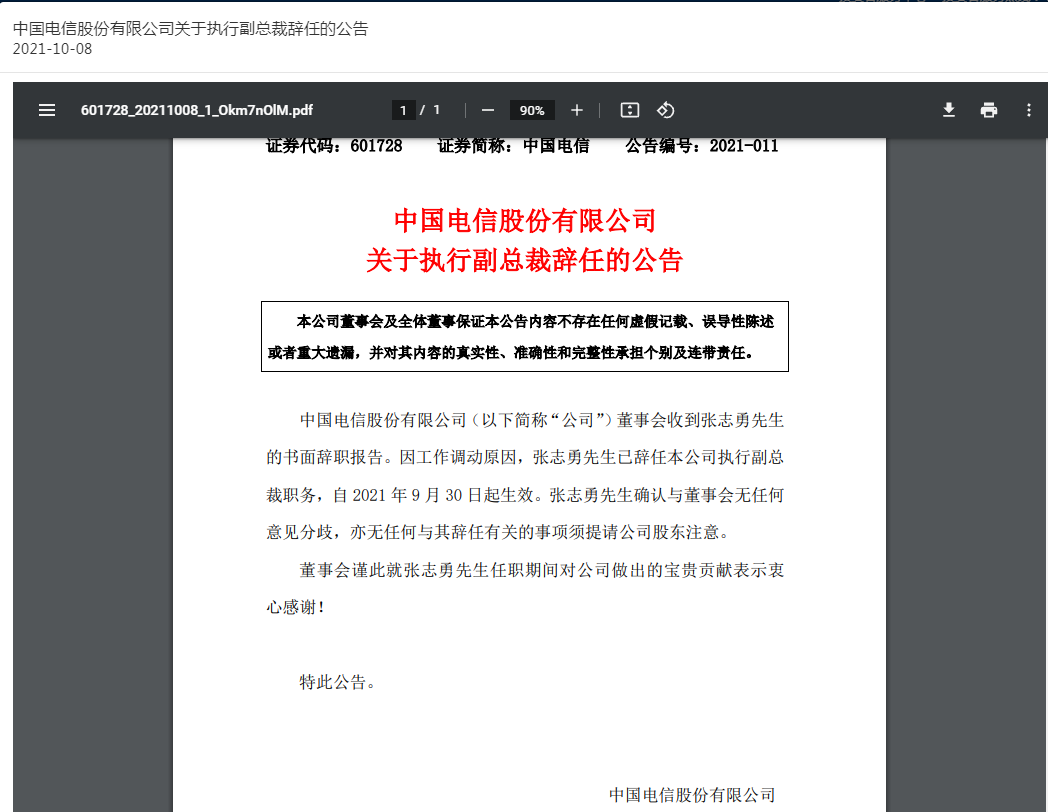The image size is (1048, 812).
Task: Click the fit to page icon
Action: pyautogui.click(x=630, y=110)
